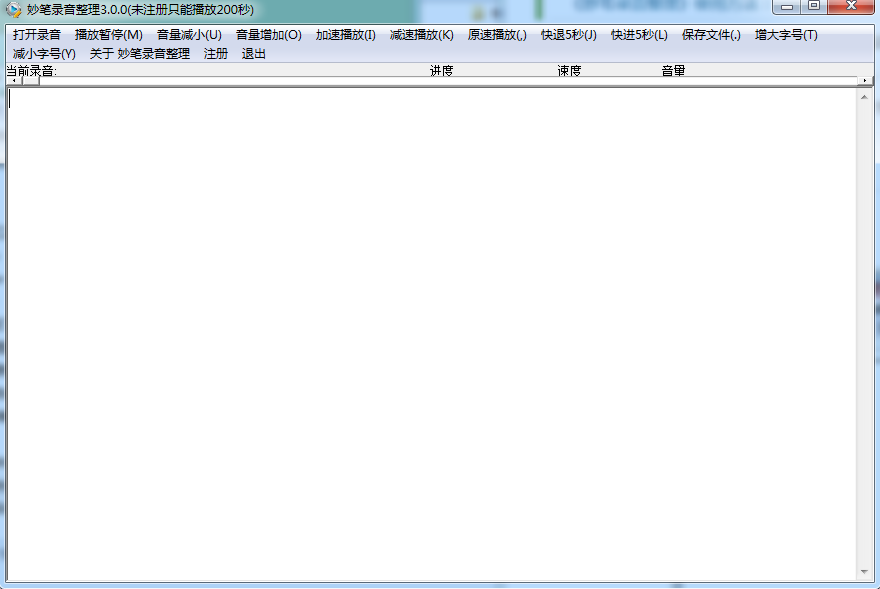Click the 进度 progress label
The height and width of the screenshot is (589, 880).
pos(441,71)
